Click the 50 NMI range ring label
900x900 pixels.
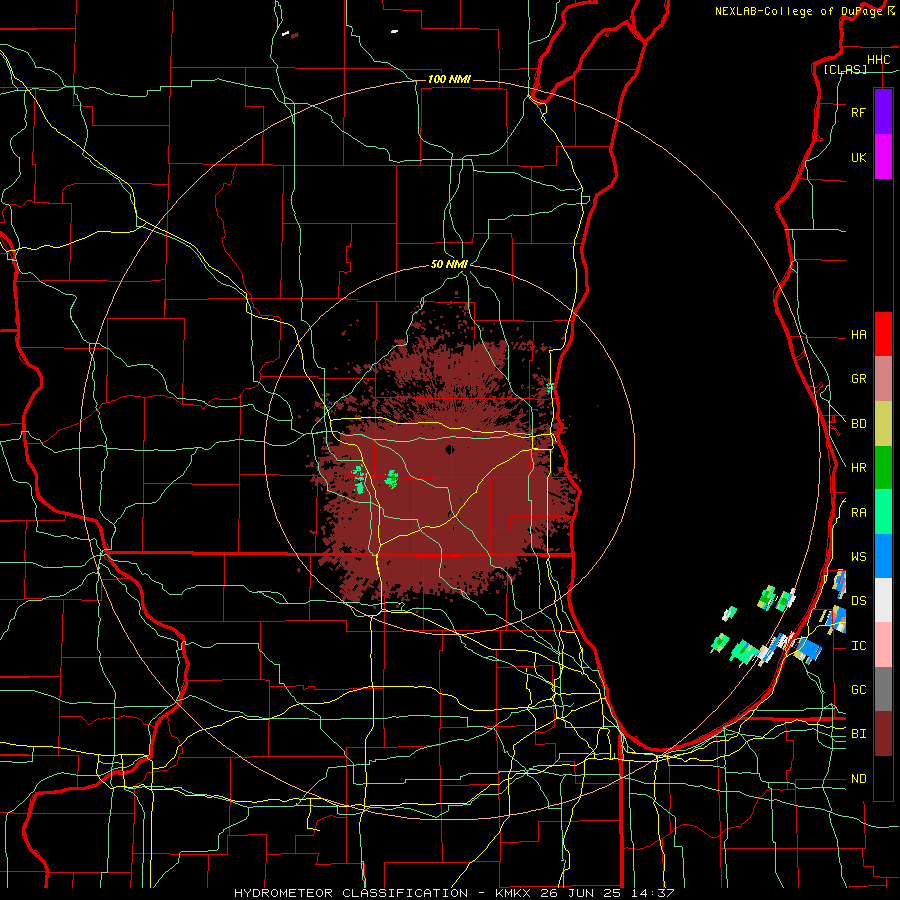click(x=449, y=264)
